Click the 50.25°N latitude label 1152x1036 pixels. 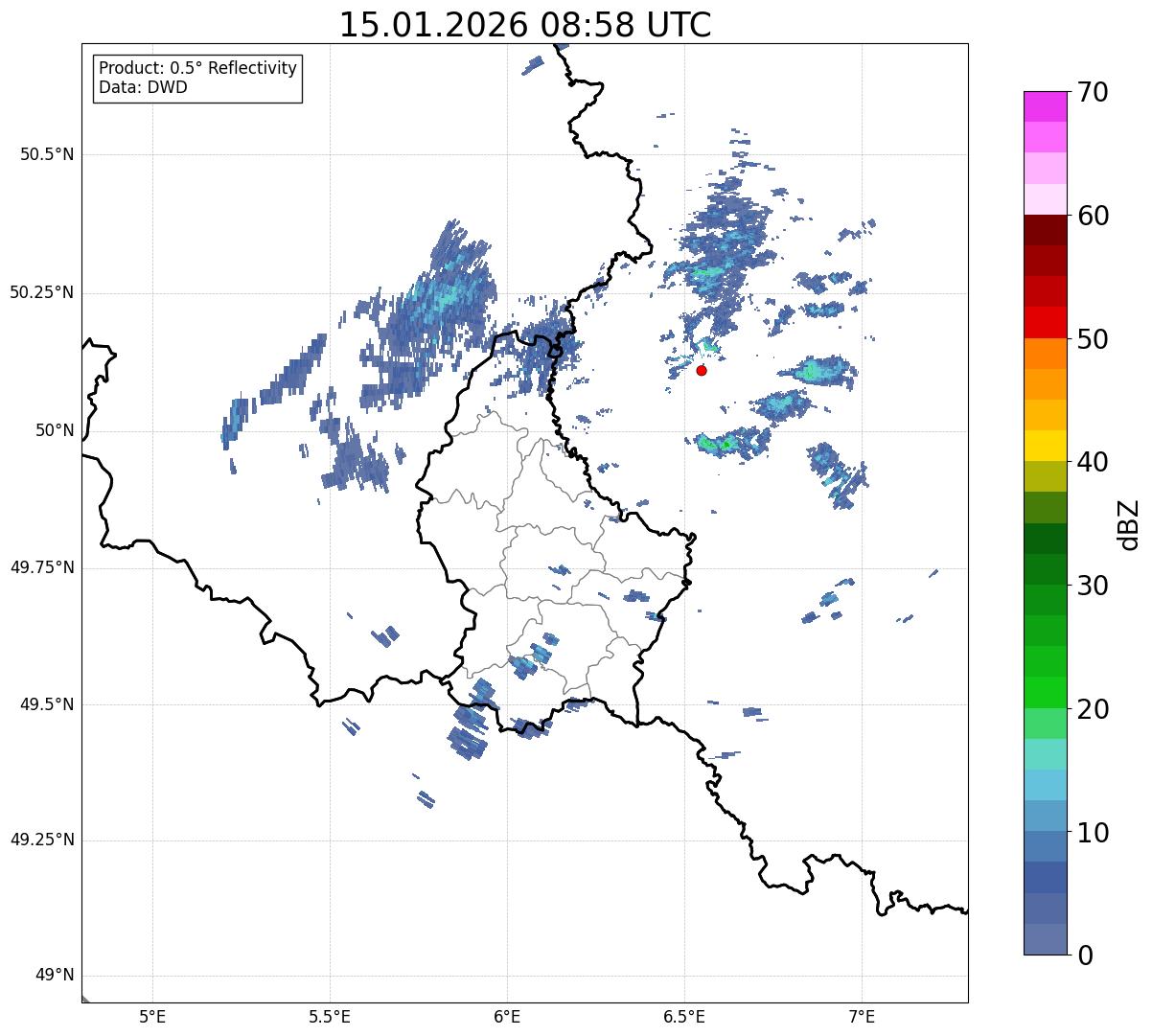[x=42, y=292]
